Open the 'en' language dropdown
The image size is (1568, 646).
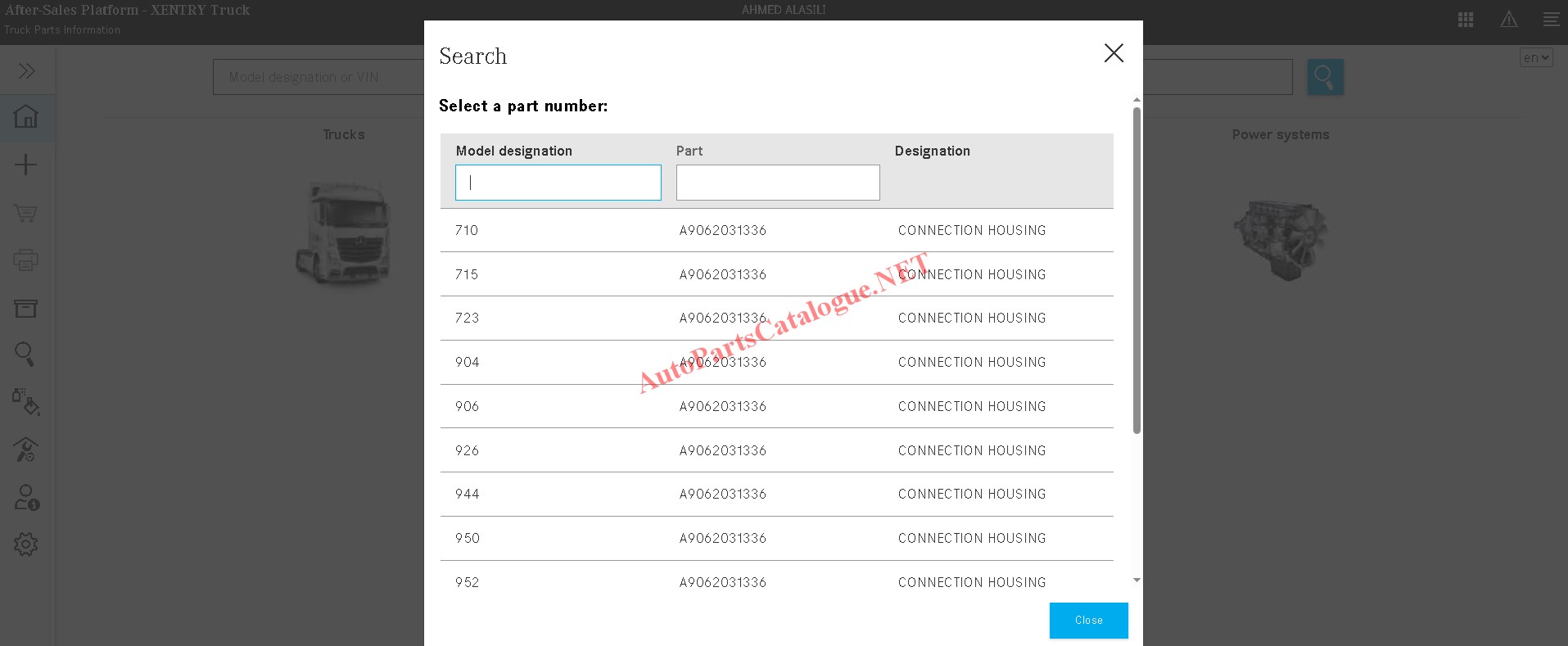1536,57
